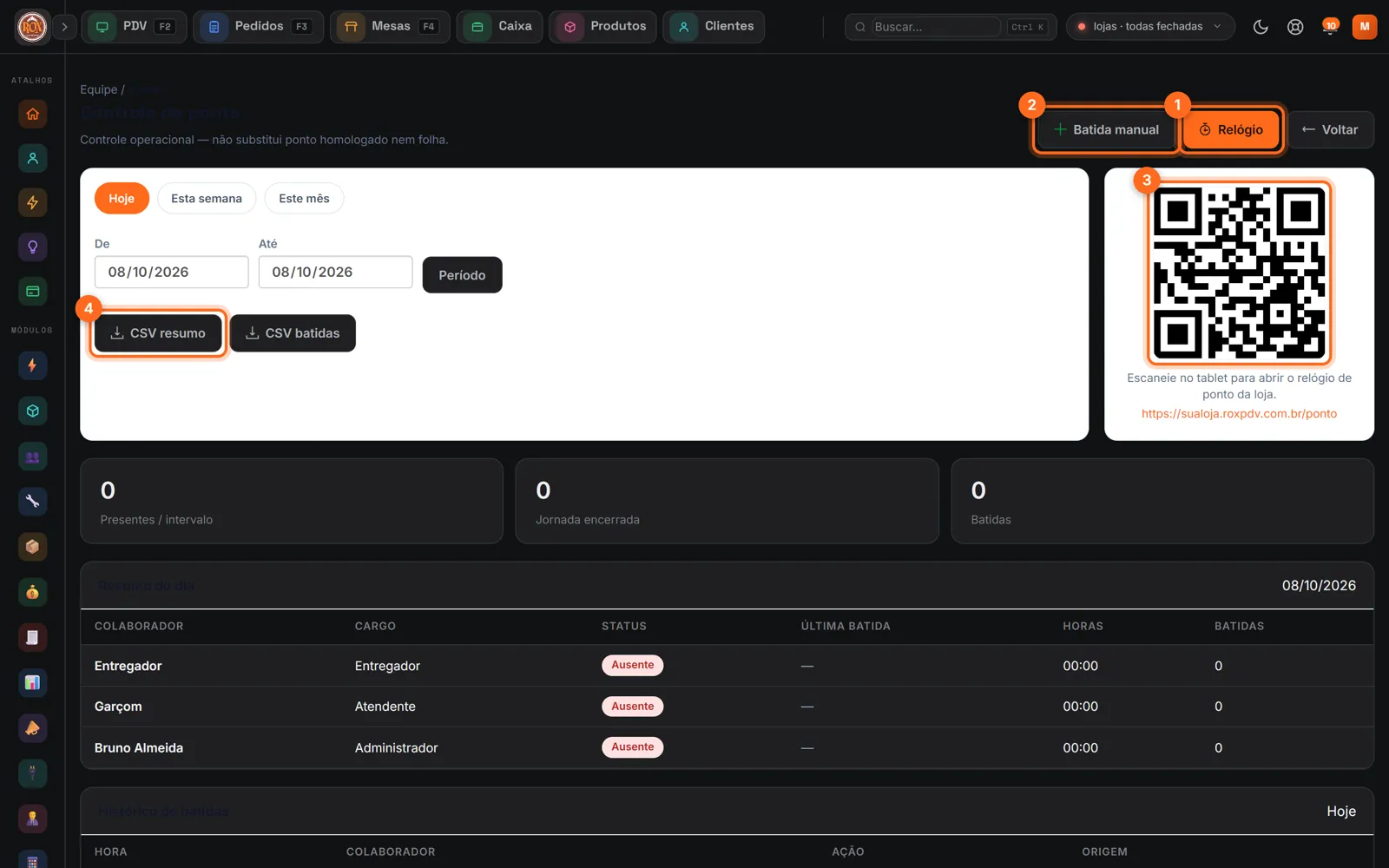This screenshot has height=868, width=1389.
Task: Click the ROX logo in top-left corner
Action: [32, 27]
